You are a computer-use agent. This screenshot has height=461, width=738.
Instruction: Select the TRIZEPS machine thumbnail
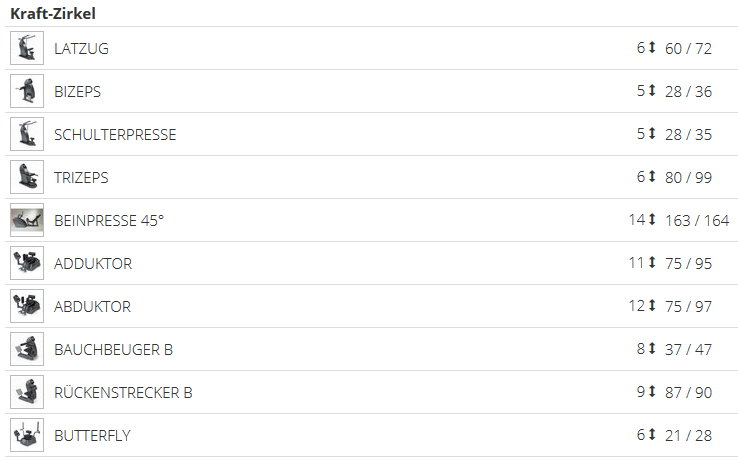27,177
